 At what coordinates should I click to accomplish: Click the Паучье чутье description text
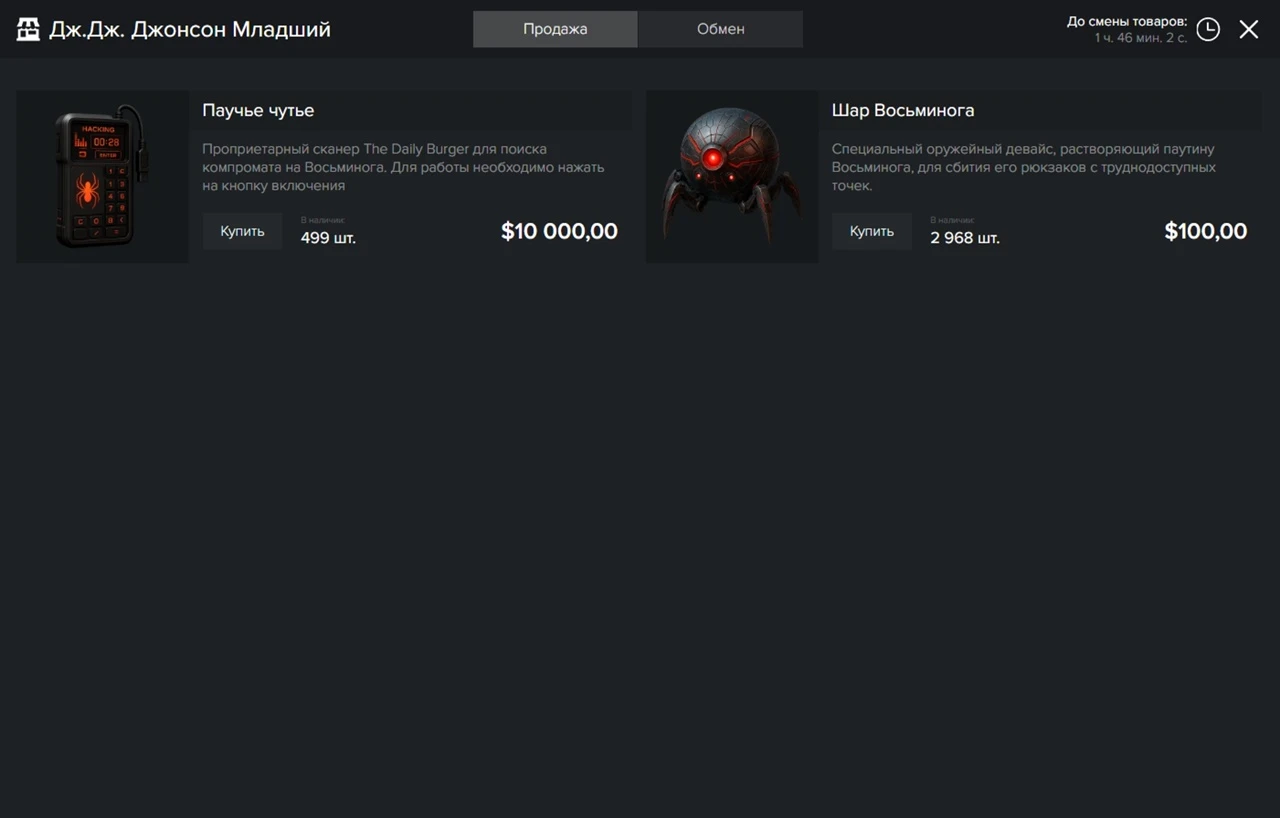point(403,167)
